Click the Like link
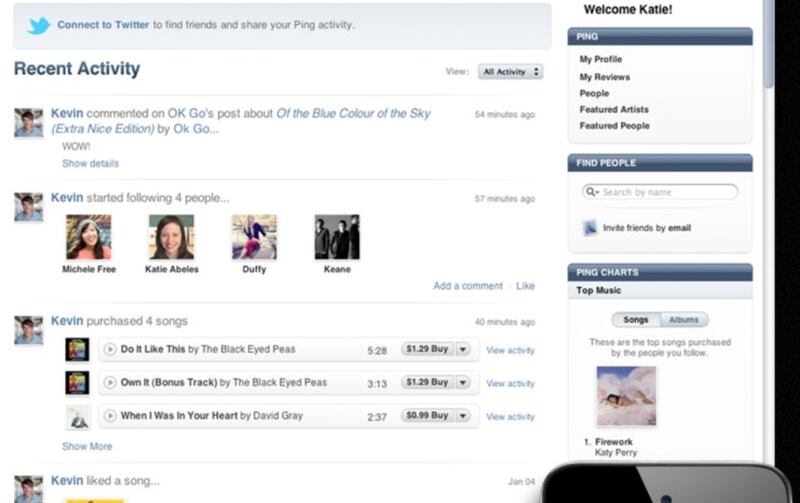 point(525,286)
